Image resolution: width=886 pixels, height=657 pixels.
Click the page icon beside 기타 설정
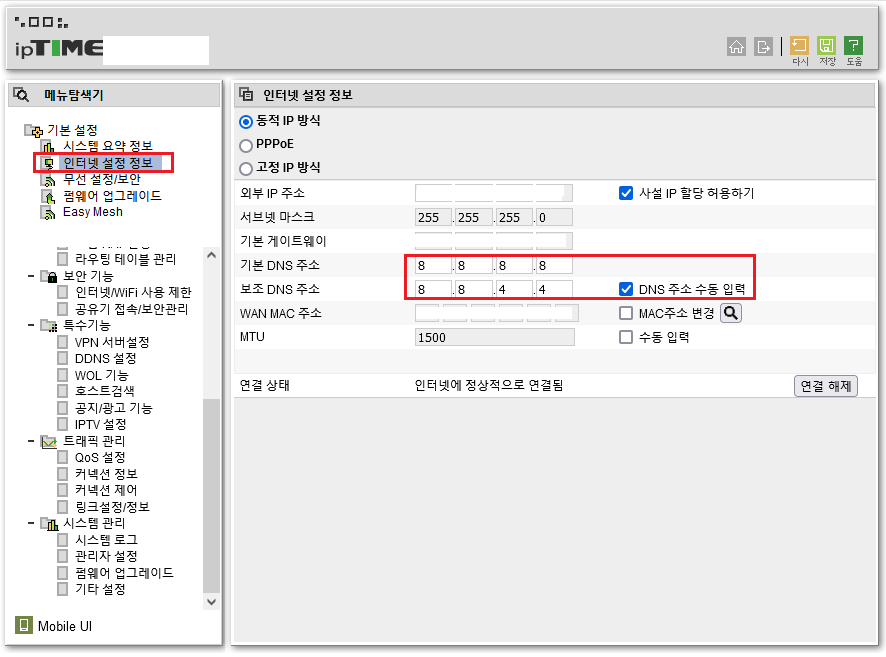coord(63,589)
